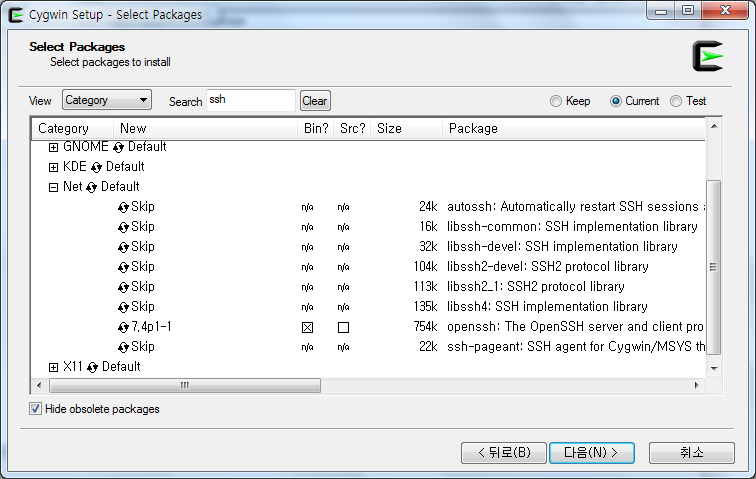Toggle Hide obsolete packages checkbox
756x479 pixels.
click(x=35, y=409)
